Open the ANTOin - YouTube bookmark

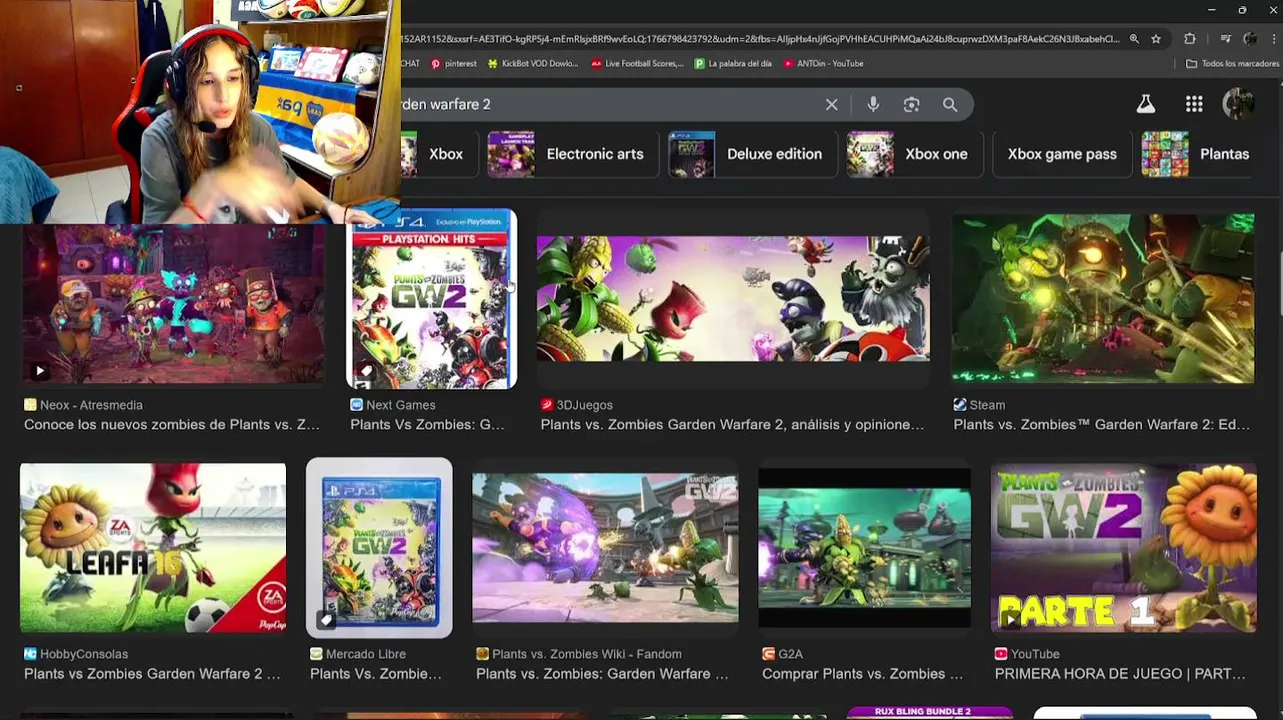pyautogui.click(x=823, y=63)
